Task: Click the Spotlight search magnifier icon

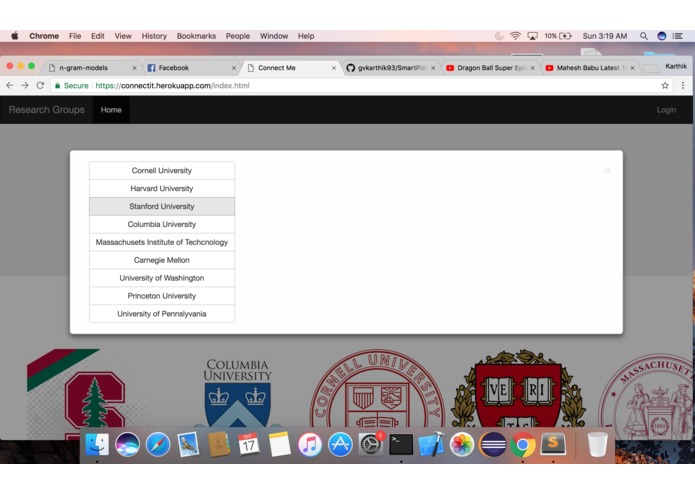Action: [644, 36]
